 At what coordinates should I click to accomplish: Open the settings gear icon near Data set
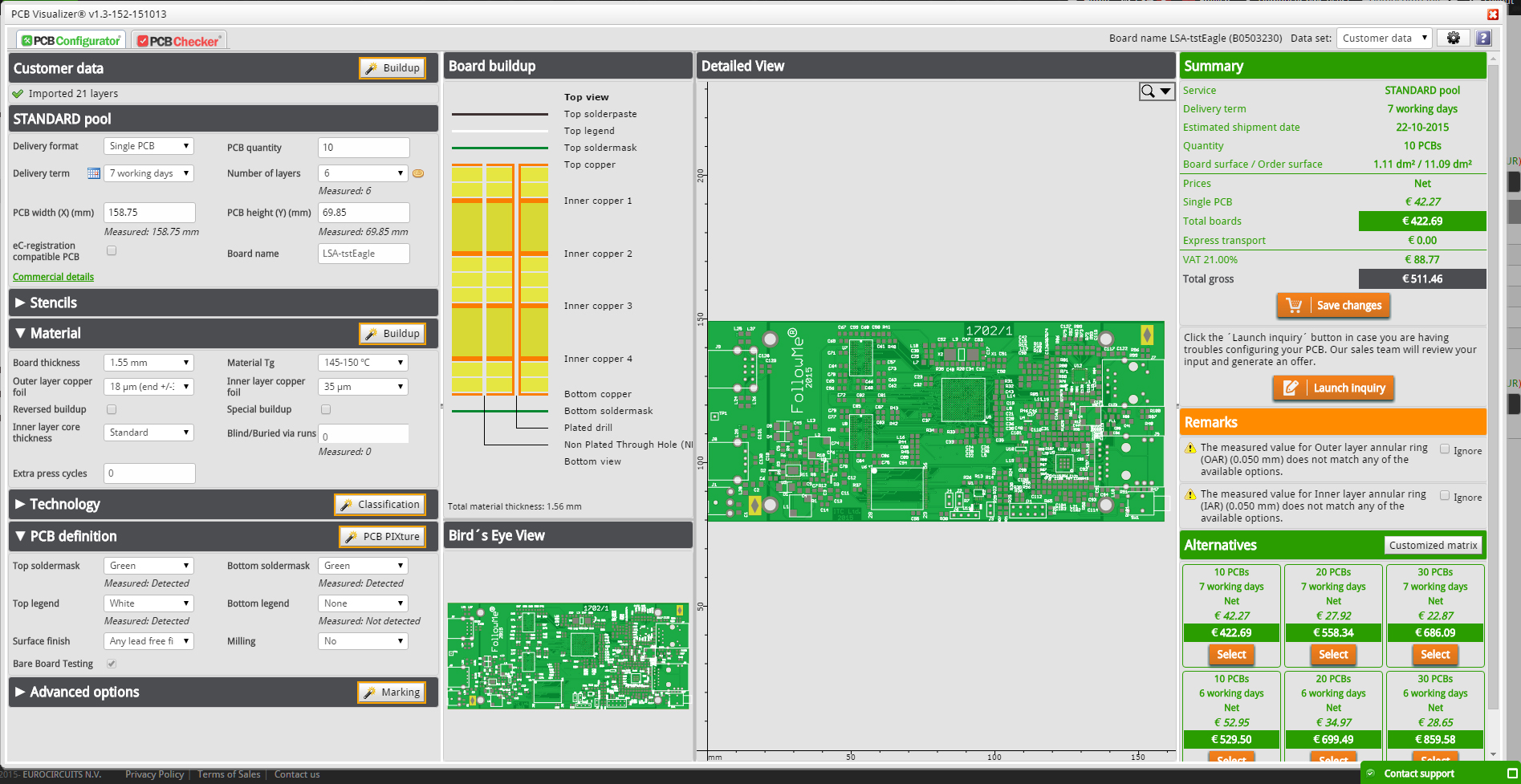pos(1453,38)
